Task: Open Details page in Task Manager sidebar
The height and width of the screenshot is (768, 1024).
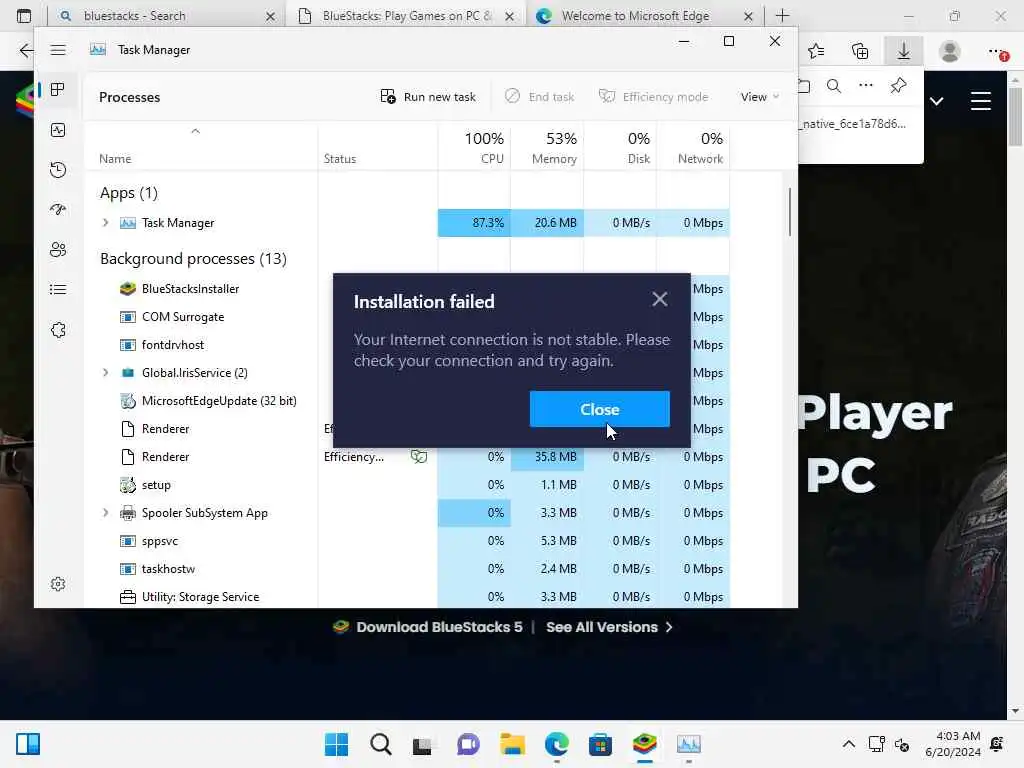Action: (x=58, y=289)
